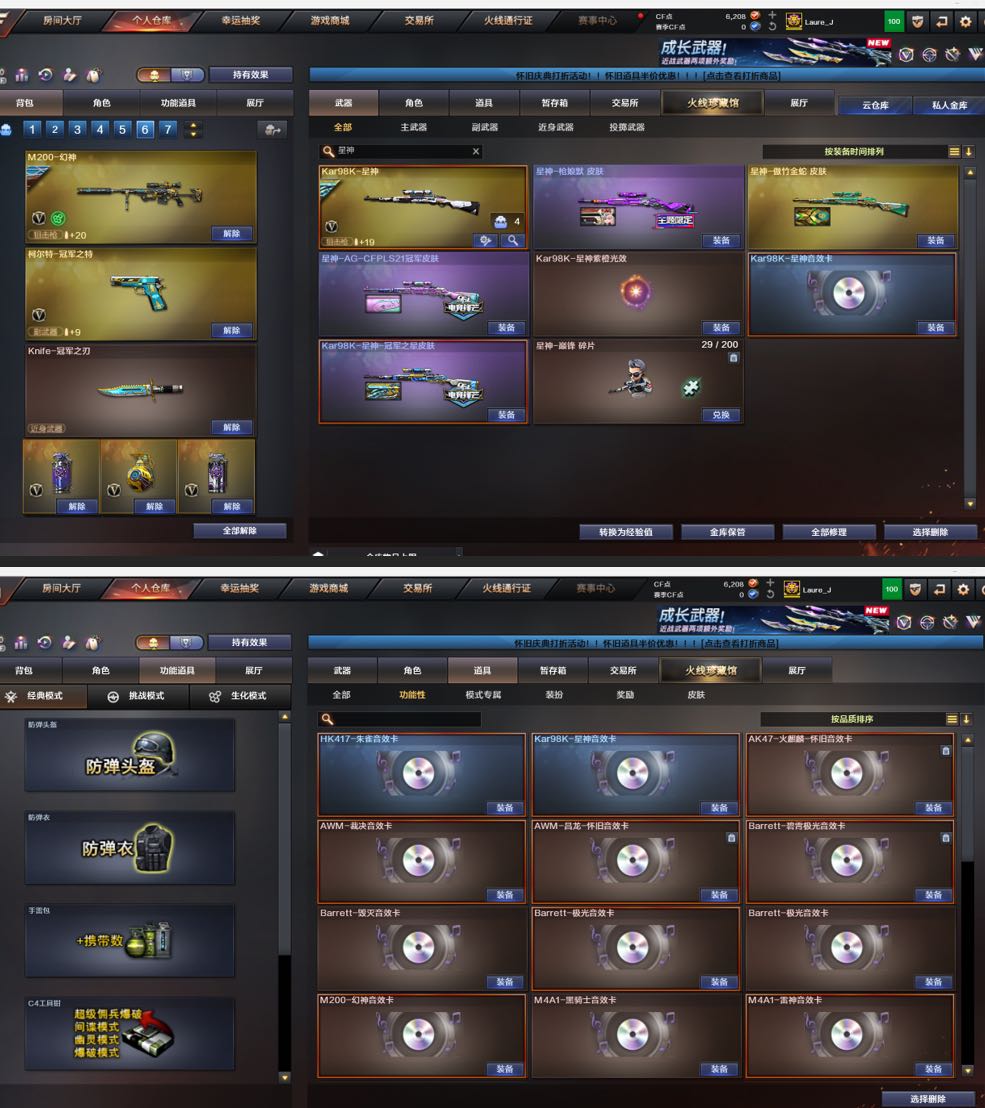Click trash icon on 星神-崩锋 碎片 card
Image resolution: width=985 pixels, height=1108 pixels.
click(733, 357)
